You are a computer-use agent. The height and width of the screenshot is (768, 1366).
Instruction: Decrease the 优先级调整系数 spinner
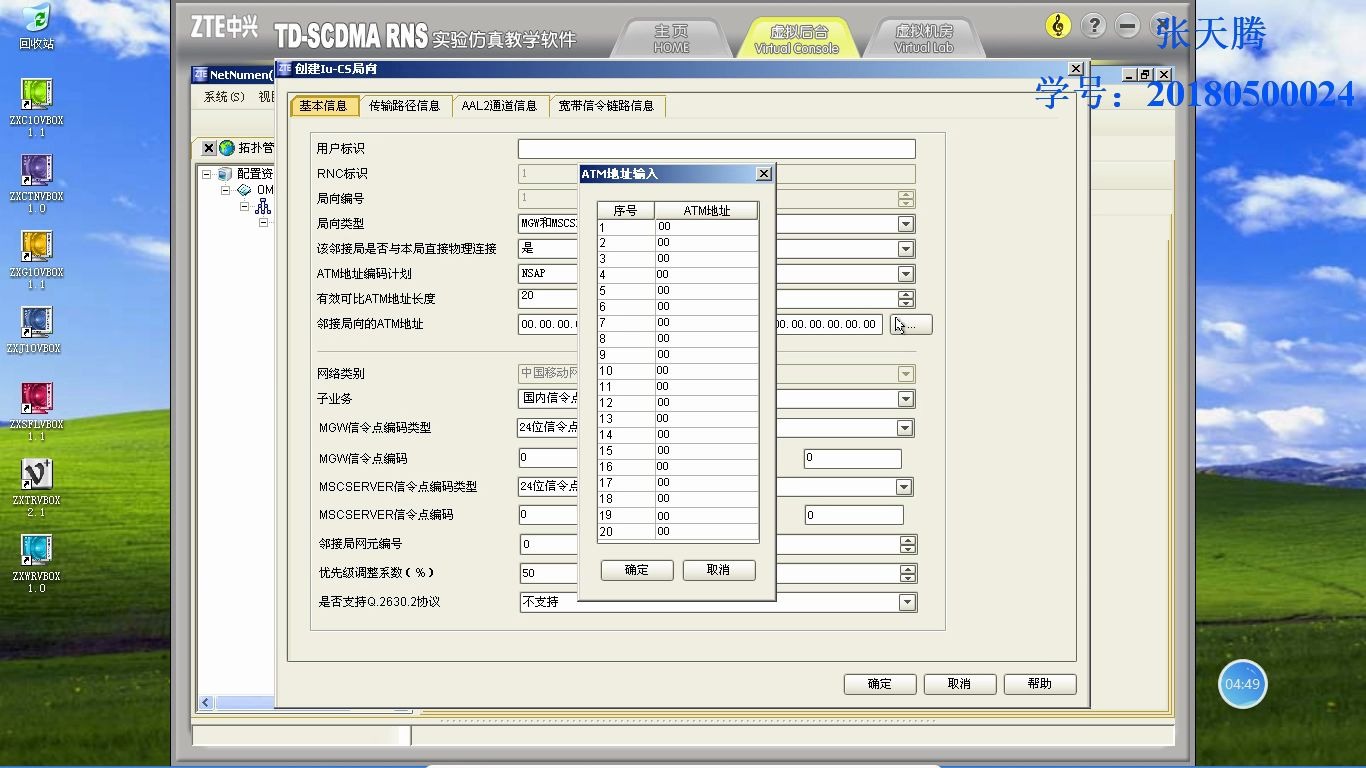click(x=908, y=578)
